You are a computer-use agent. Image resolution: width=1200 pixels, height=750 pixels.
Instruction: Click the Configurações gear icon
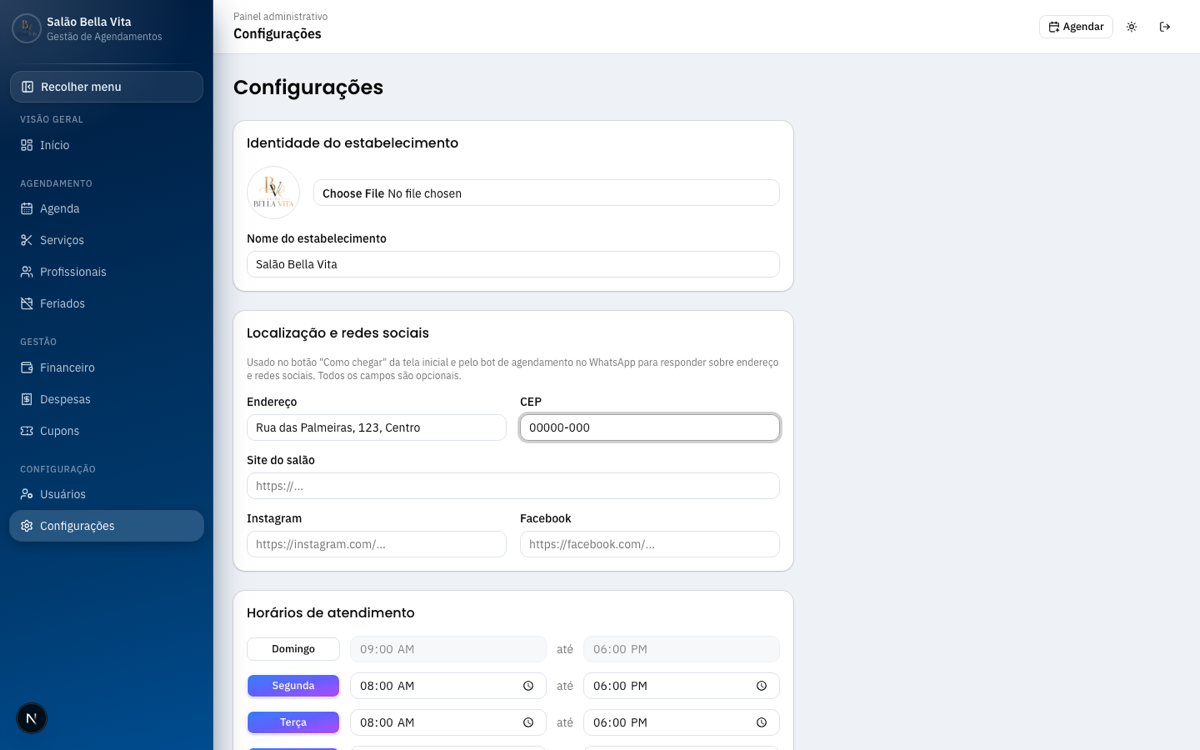pyautogui.click(x=27, y=526)
